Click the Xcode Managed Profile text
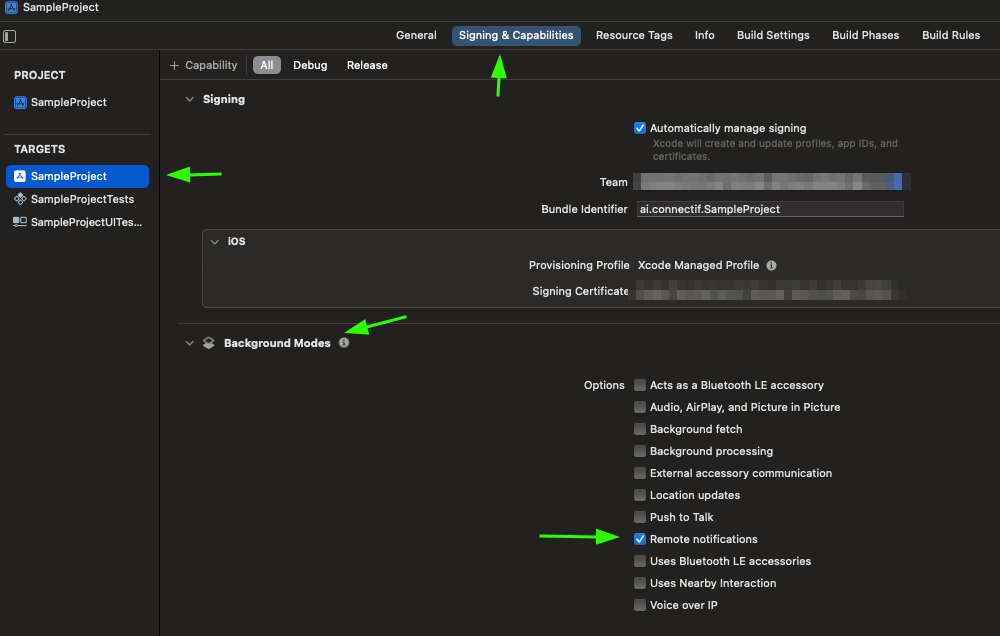 point(698,265)
